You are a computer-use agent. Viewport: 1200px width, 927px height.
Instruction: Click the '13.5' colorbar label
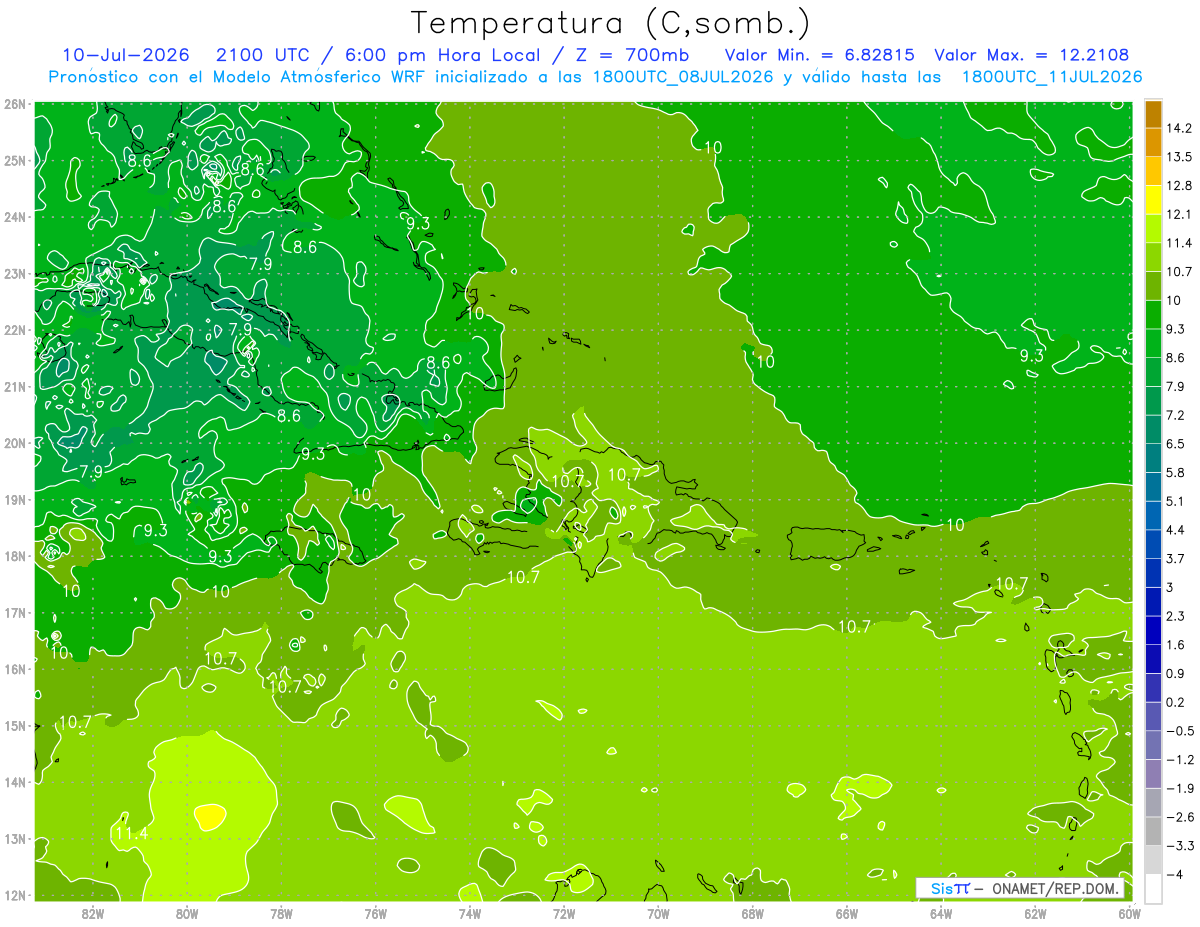coord(1178,157)
